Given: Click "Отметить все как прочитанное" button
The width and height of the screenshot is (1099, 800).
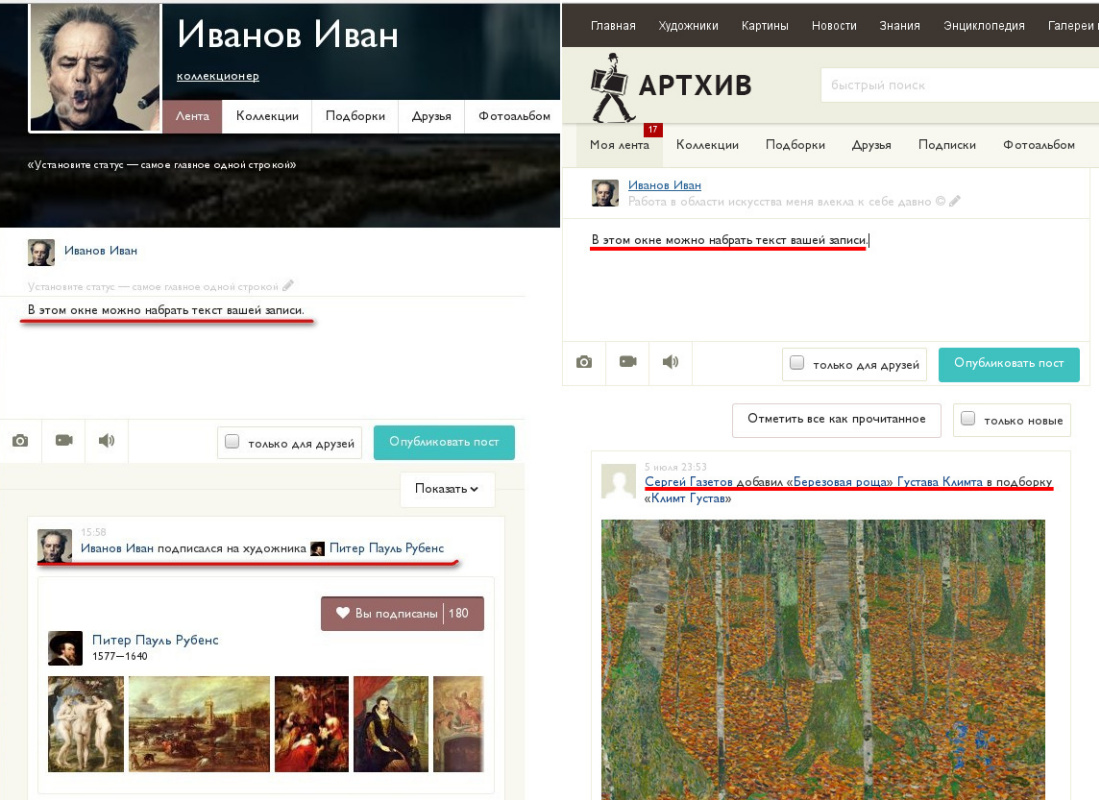Looking at the screenshot, I should point(836,420).
